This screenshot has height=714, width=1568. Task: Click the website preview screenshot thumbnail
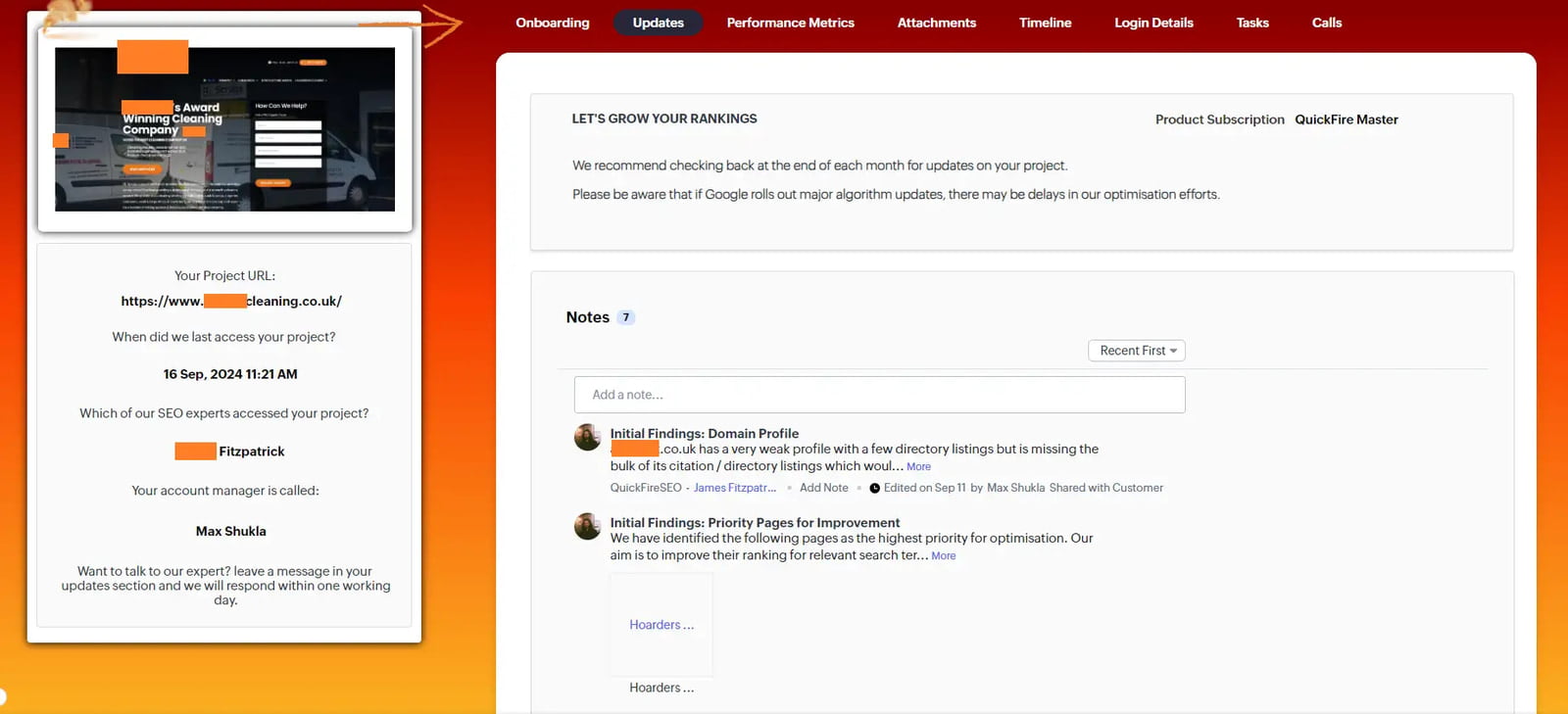[x=224, y=129]
